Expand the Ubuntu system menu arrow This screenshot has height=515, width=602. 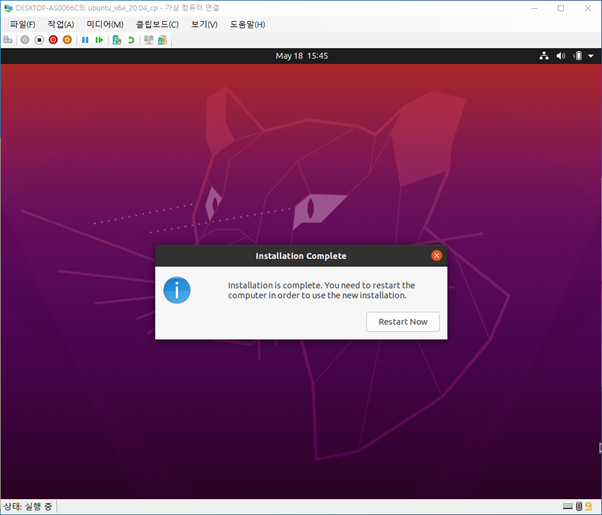591,56
